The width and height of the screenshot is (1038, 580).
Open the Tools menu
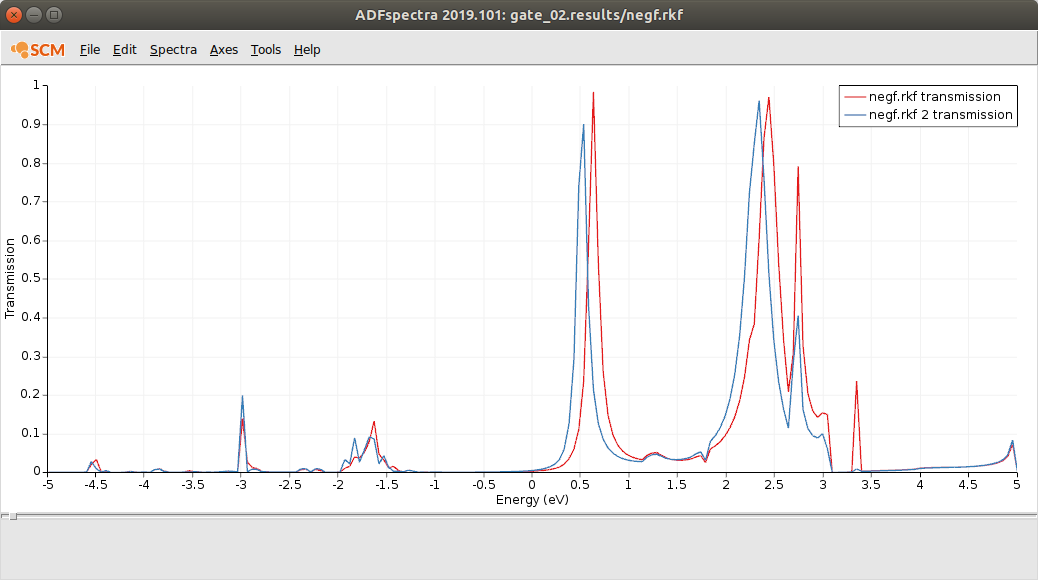265,50
